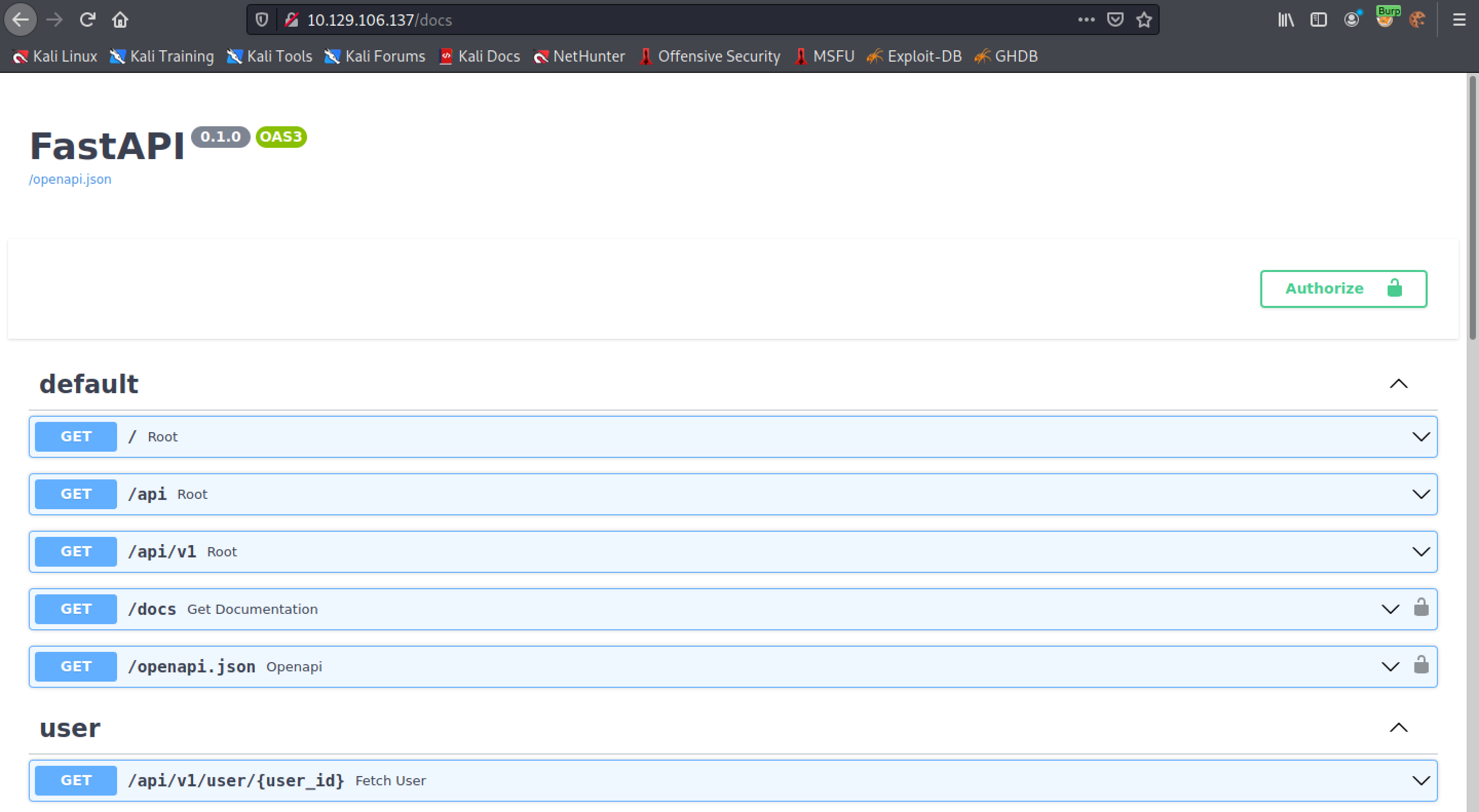
Task: Click the lock icon on /openapi.json row
Action: [x=1421, y=665]
